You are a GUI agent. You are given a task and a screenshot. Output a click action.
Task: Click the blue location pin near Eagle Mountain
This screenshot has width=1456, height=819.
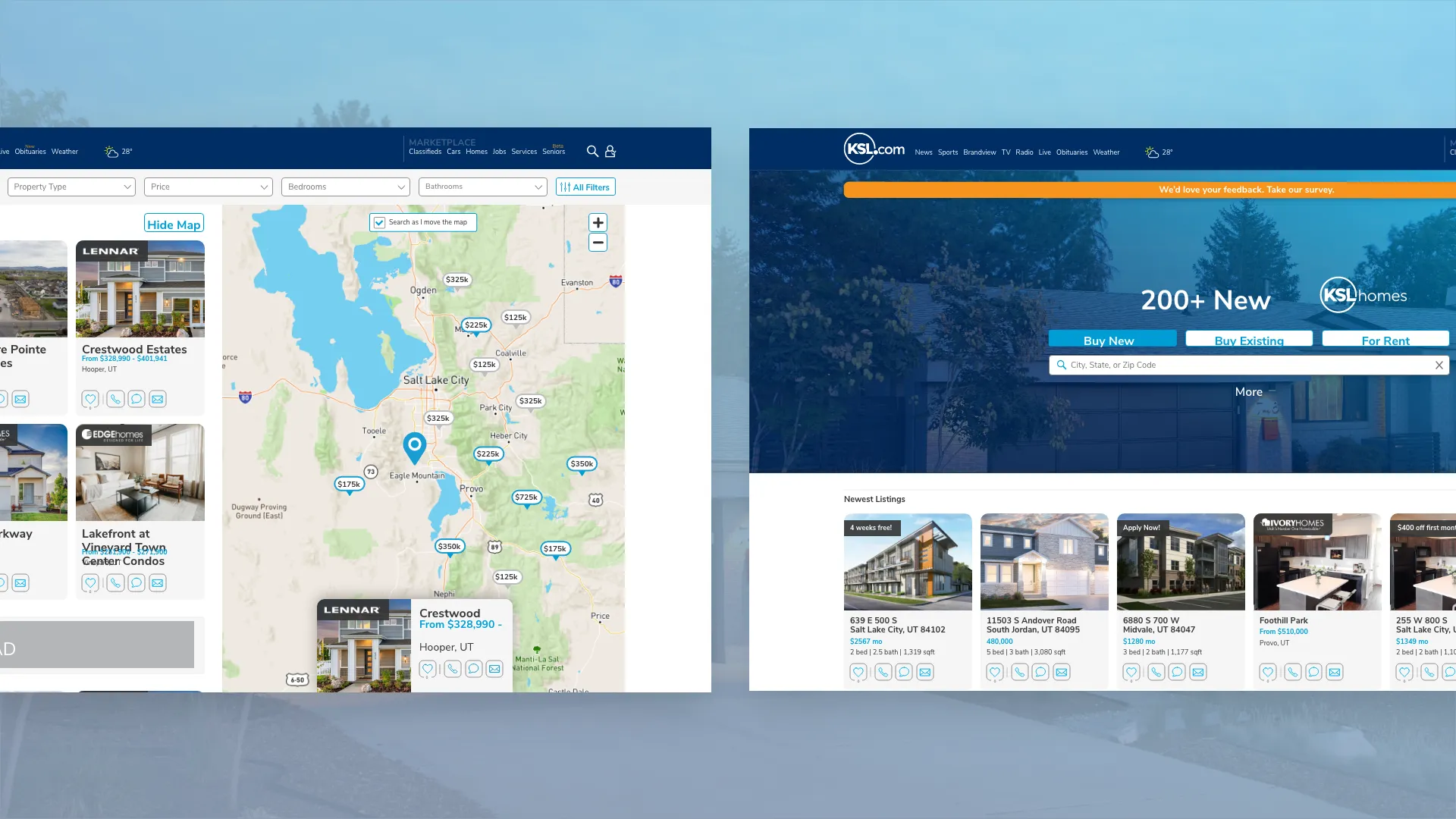[414, 447]
